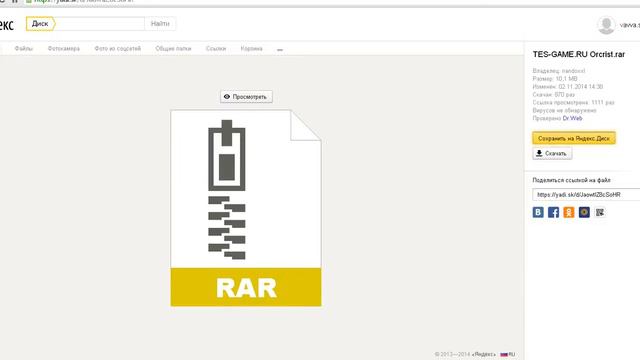Screen dimensions: 640x360
Task: Click the Диск label in search bar
Action: 40,24
